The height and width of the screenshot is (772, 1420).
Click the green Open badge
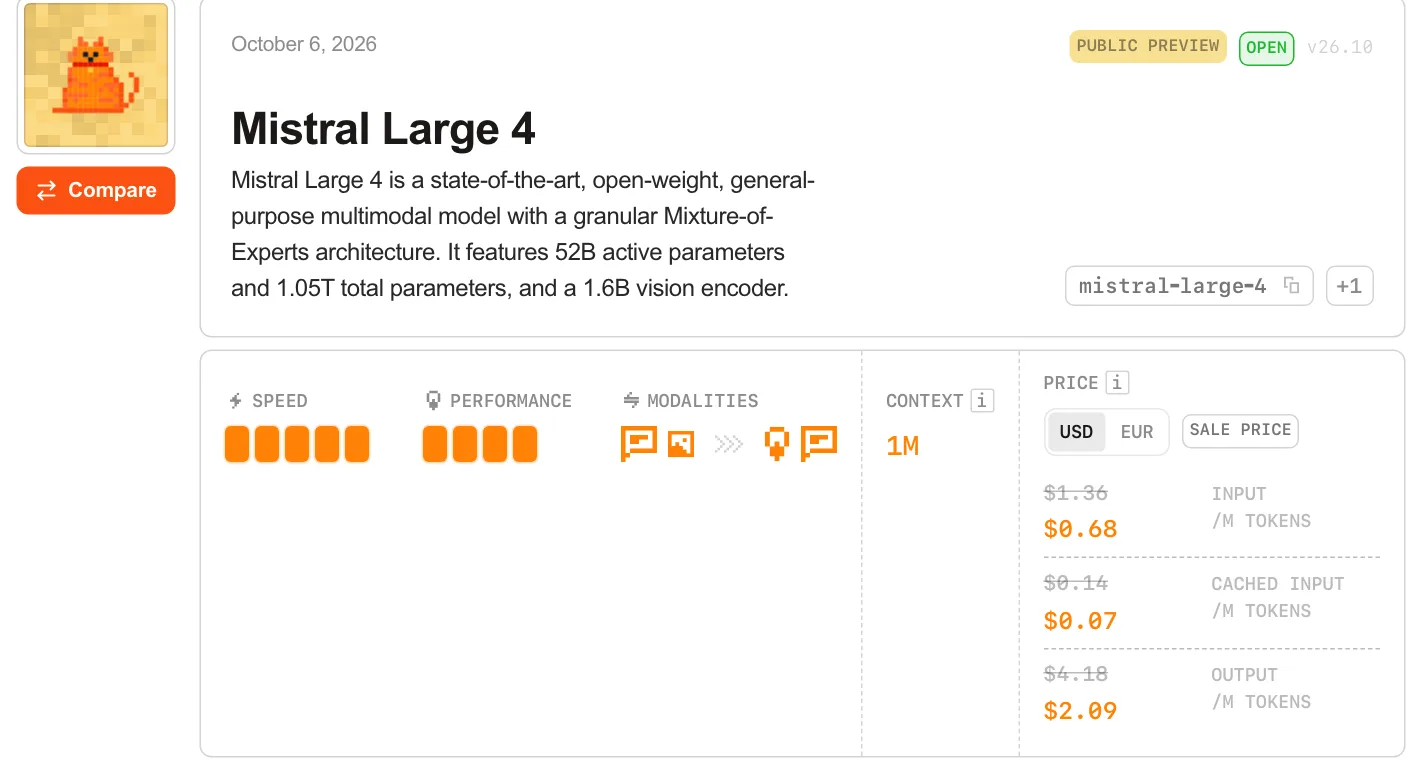(x=1267, y=48)
